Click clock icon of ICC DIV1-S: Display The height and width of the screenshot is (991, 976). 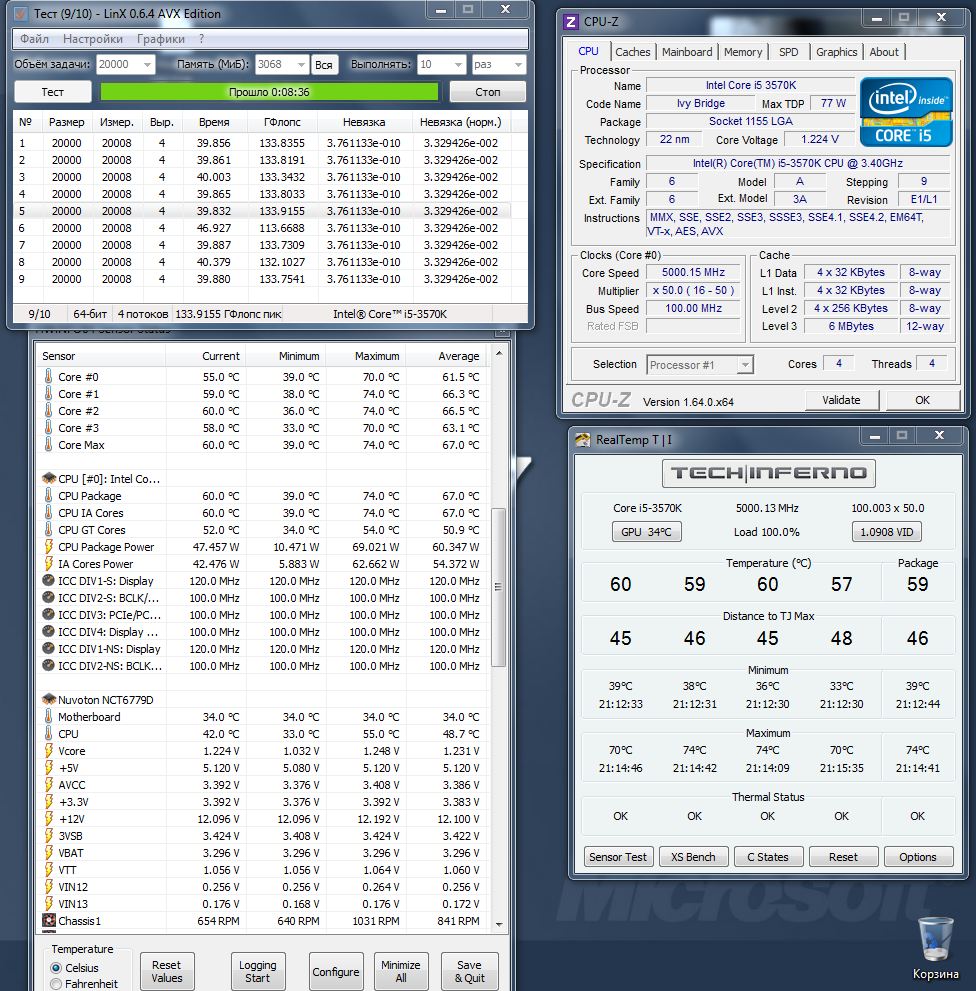pyautogui.click(x=48, y=580)
